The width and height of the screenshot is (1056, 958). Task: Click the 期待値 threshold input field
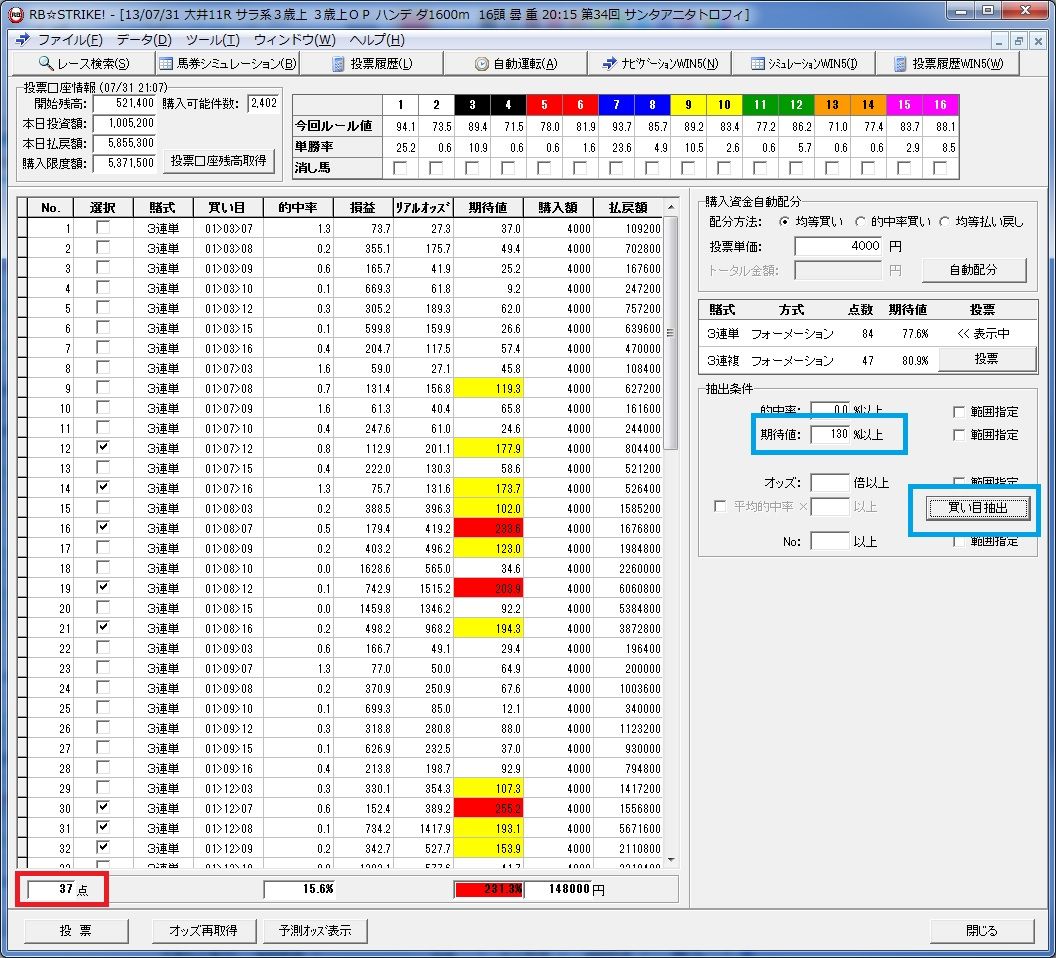click(830, 435)
